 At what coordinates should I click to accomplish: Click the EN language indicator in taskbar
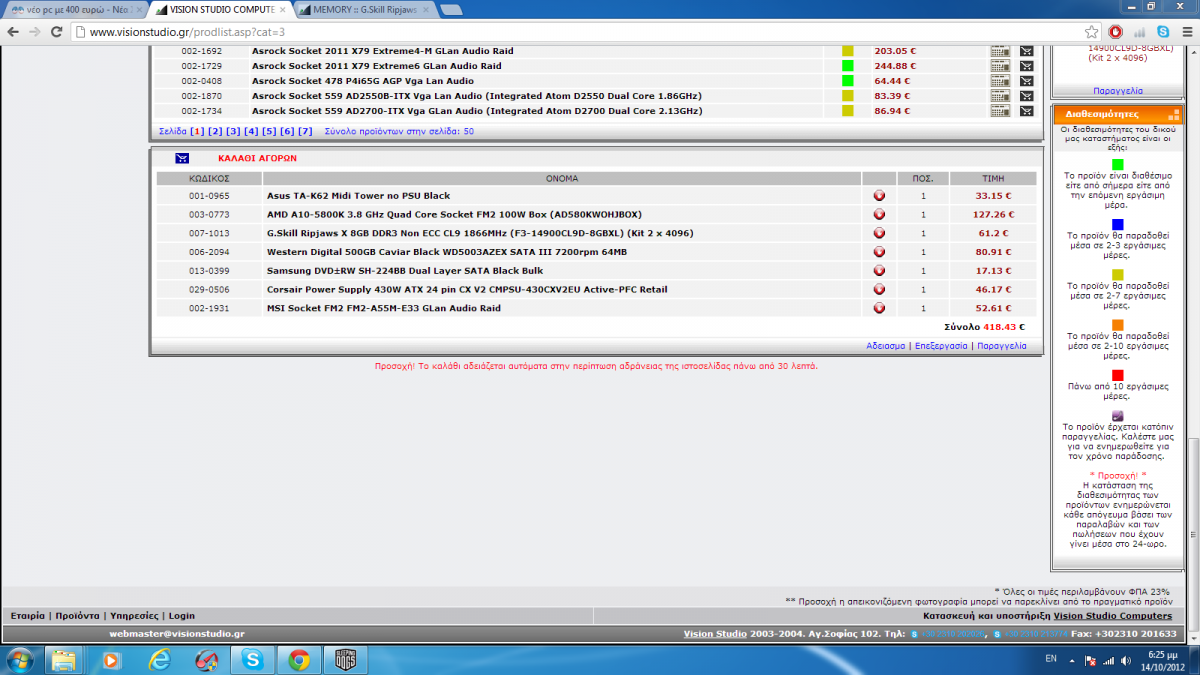point(1051,660)
